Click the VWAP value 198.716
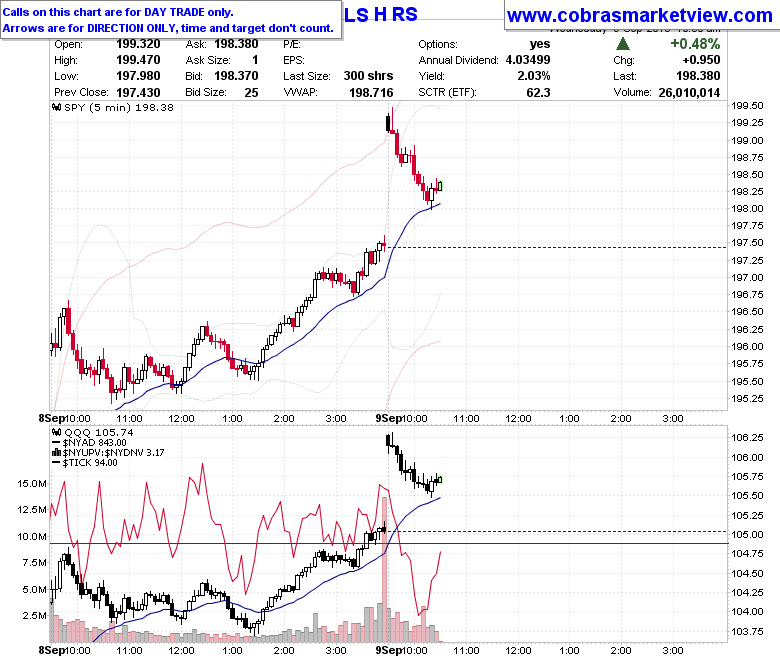 [371, 93]
